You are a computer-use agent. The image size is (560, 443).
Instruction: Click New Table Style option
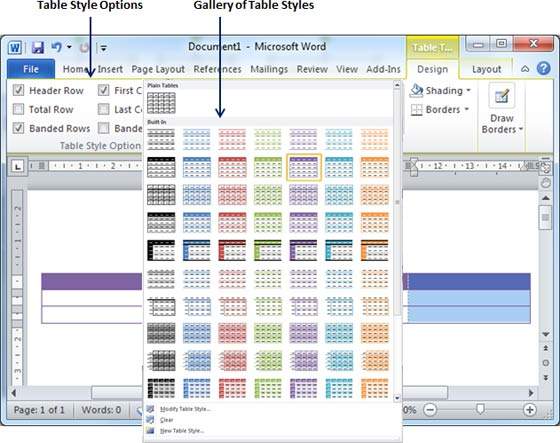[182, 431]
